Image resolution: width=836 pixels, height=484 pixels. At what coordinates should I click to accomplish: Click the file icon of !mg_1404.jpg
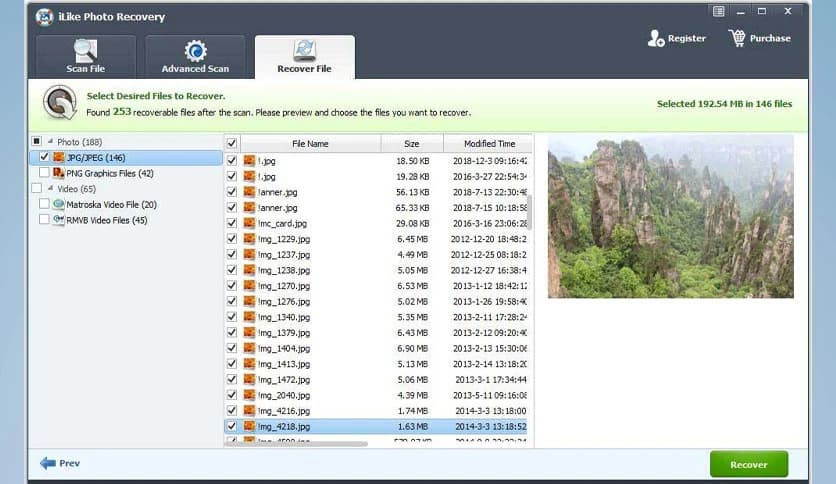[x=249, y=348]
